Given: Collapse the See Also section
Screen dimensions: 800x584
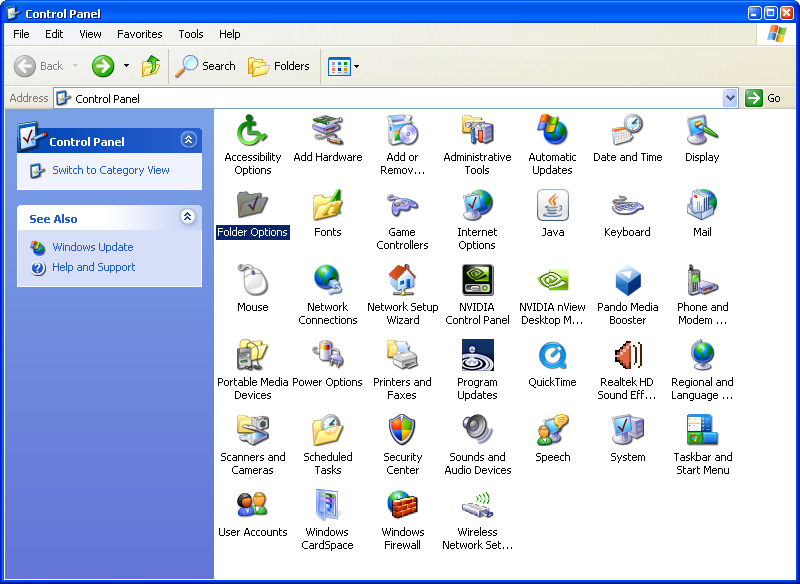Looking at the screenshot, I should coord(188,217).
